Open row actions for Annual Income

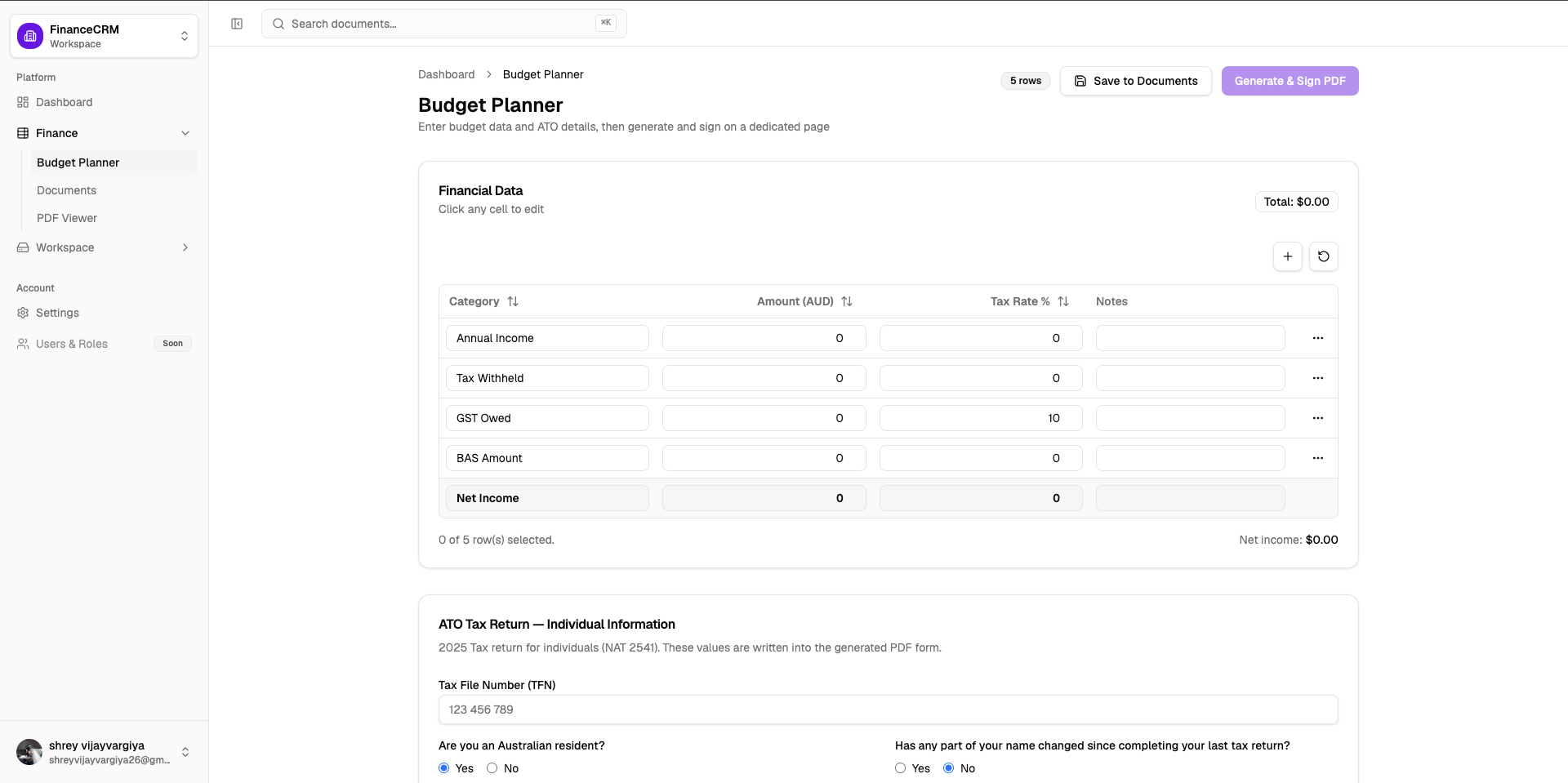(1317, 338)
